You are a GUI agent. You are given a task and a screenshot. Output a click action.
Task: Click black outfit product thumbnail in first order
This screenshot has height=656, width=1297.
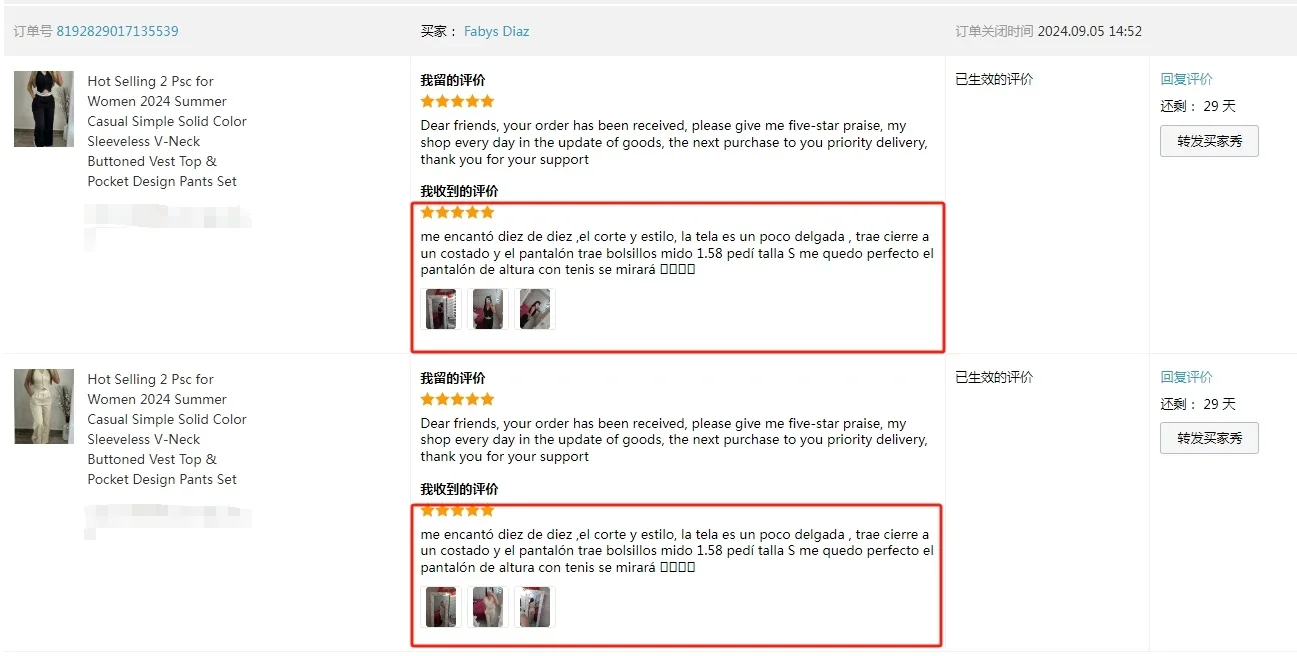coord(44,109)
